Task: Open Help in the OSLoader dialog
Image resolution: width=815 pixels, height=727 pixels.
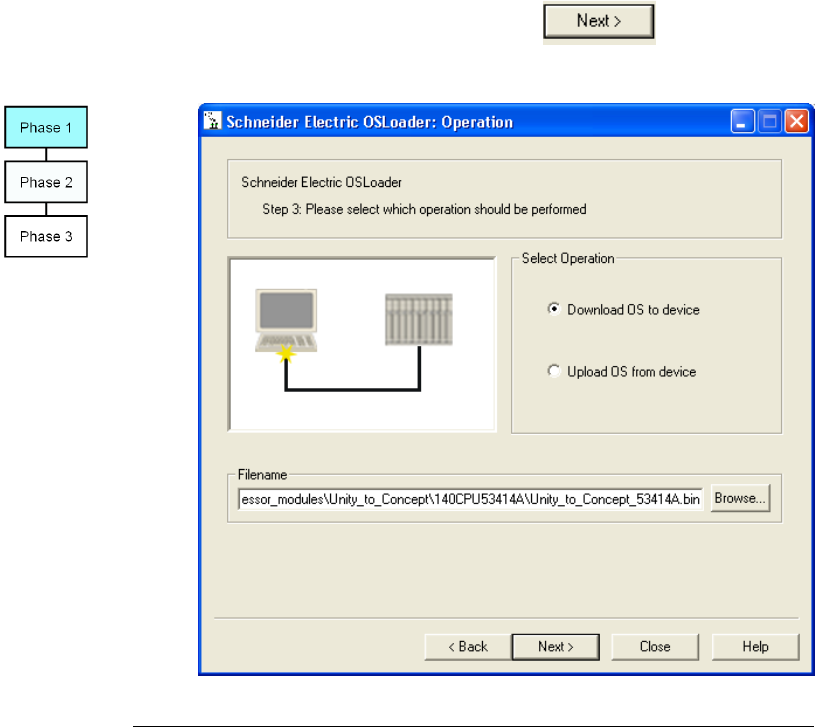Action: point(755,647)
